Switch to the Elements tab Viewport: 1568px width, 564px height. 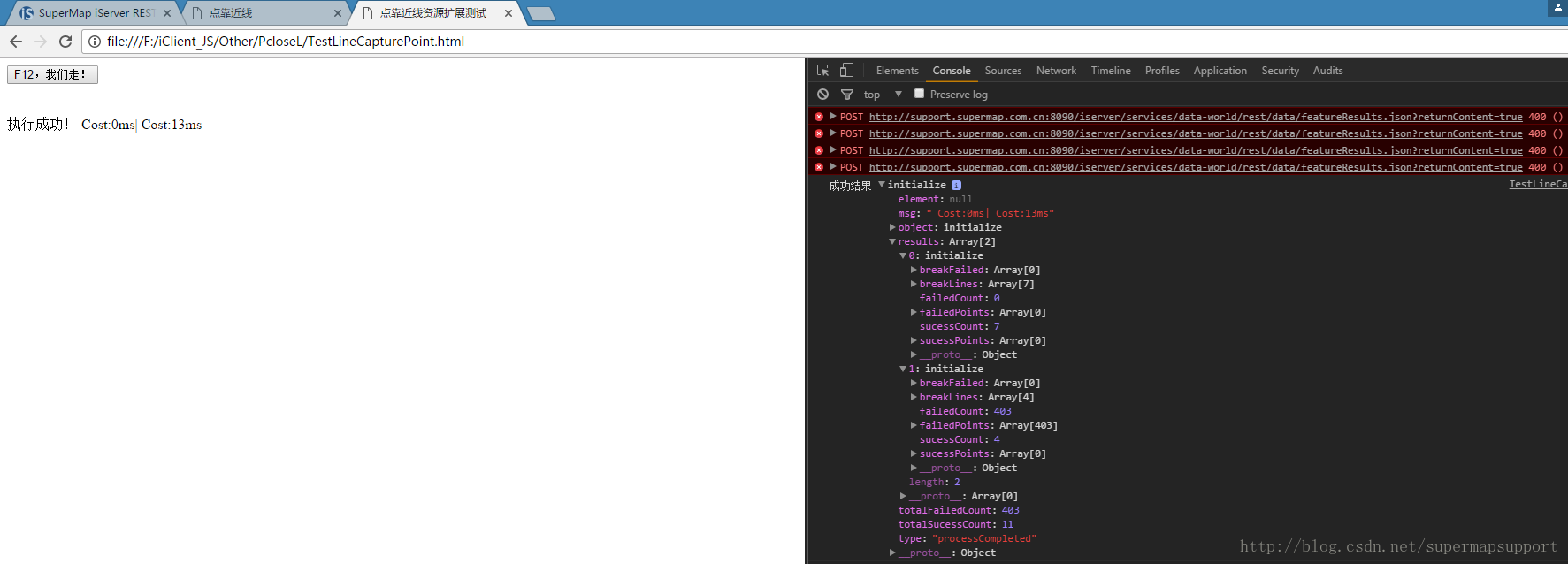coord(897,71)
